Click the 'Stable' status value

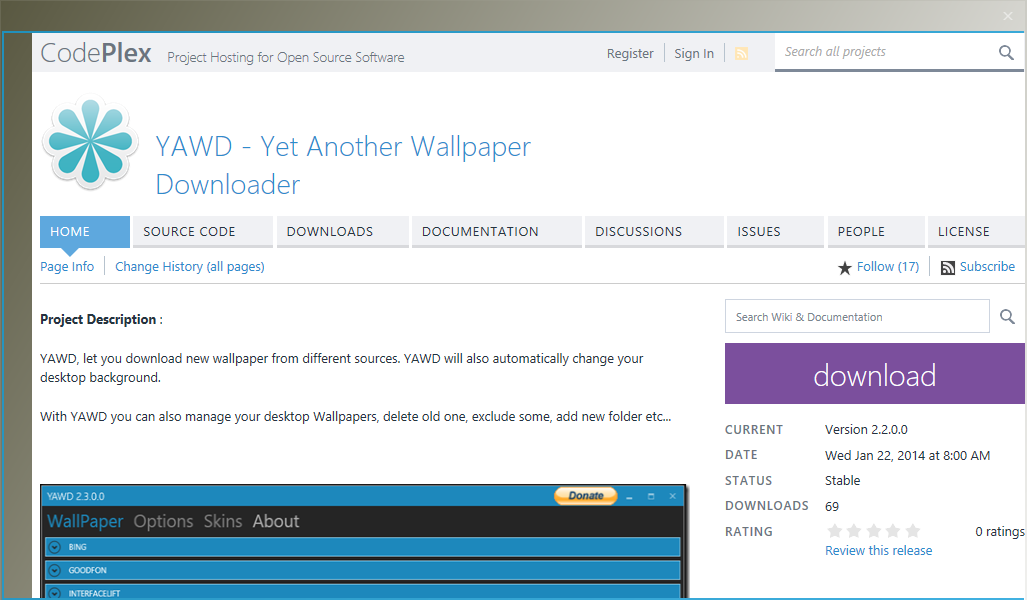842,481
